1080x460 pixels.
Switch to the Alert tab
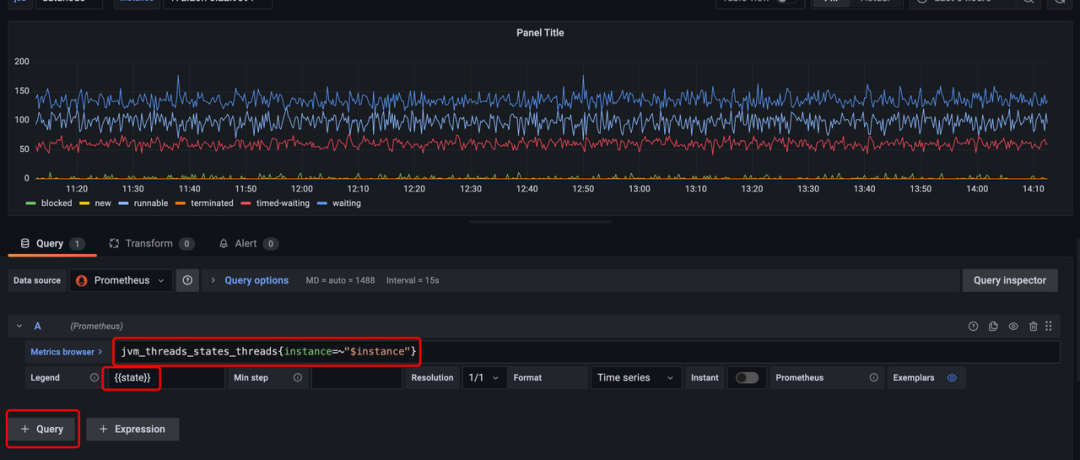[x=248, y=244]
